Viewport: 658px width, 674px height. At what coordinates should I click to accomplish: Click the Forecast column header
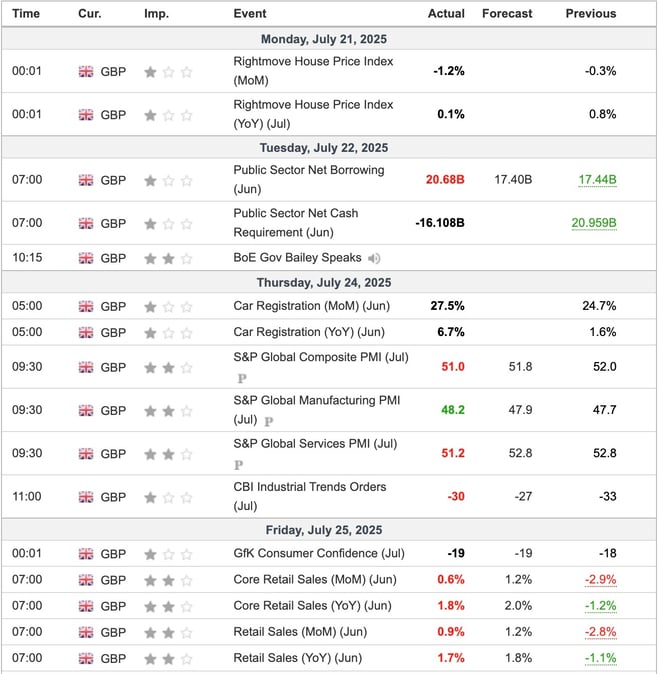point(507,14)
